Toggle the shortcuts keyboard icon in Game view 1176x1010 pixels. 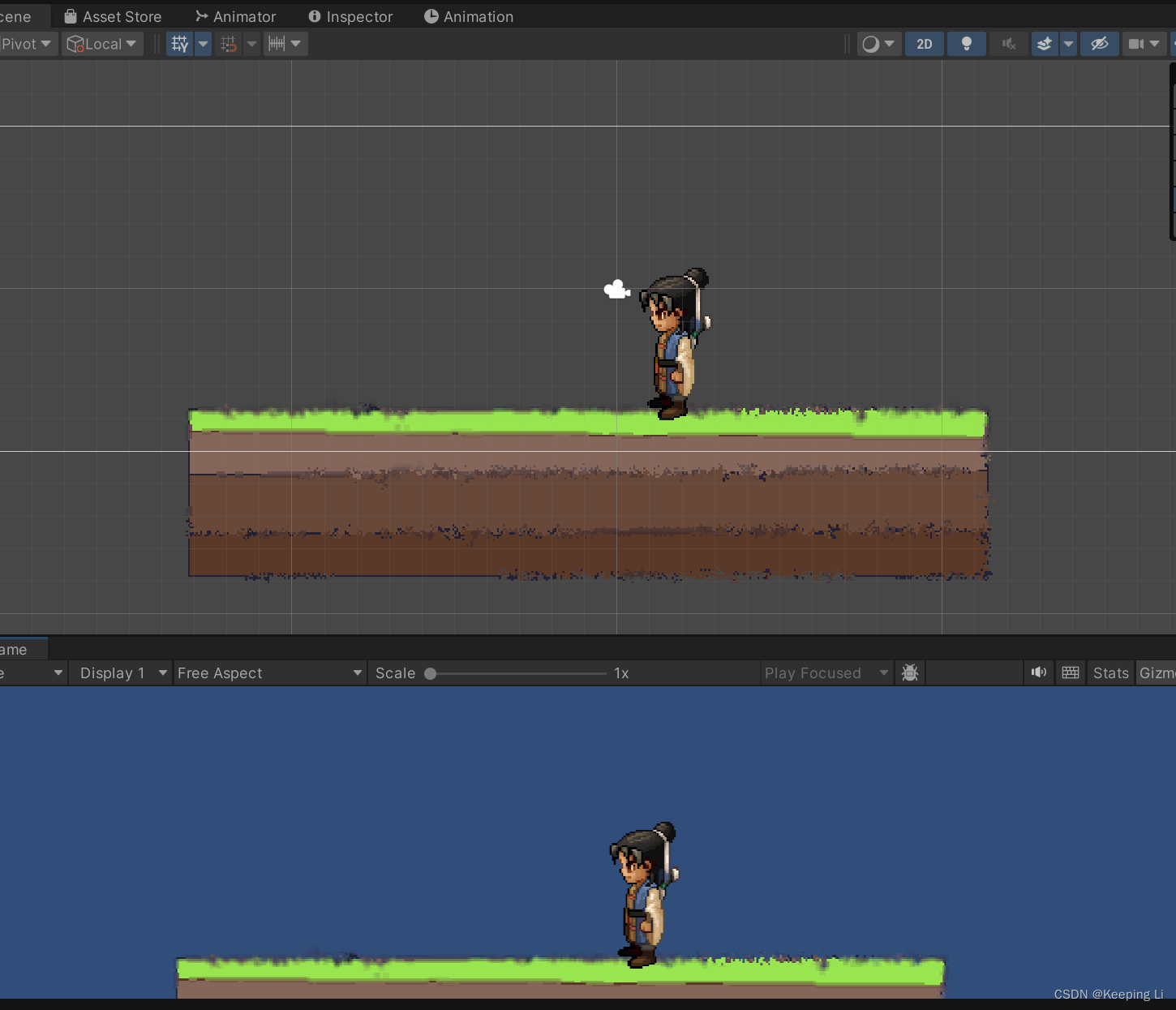[1071, 673]
